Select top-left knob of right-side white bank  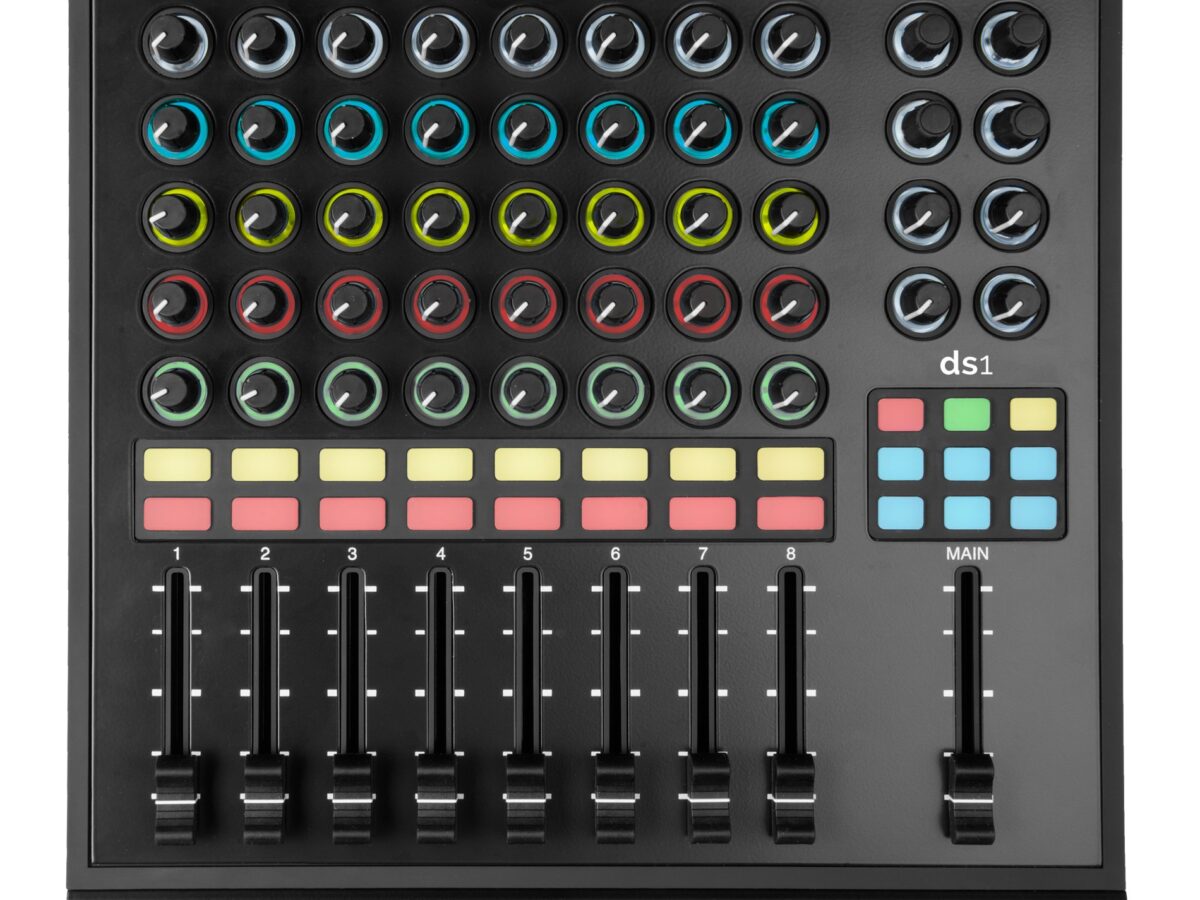(923, 39)
